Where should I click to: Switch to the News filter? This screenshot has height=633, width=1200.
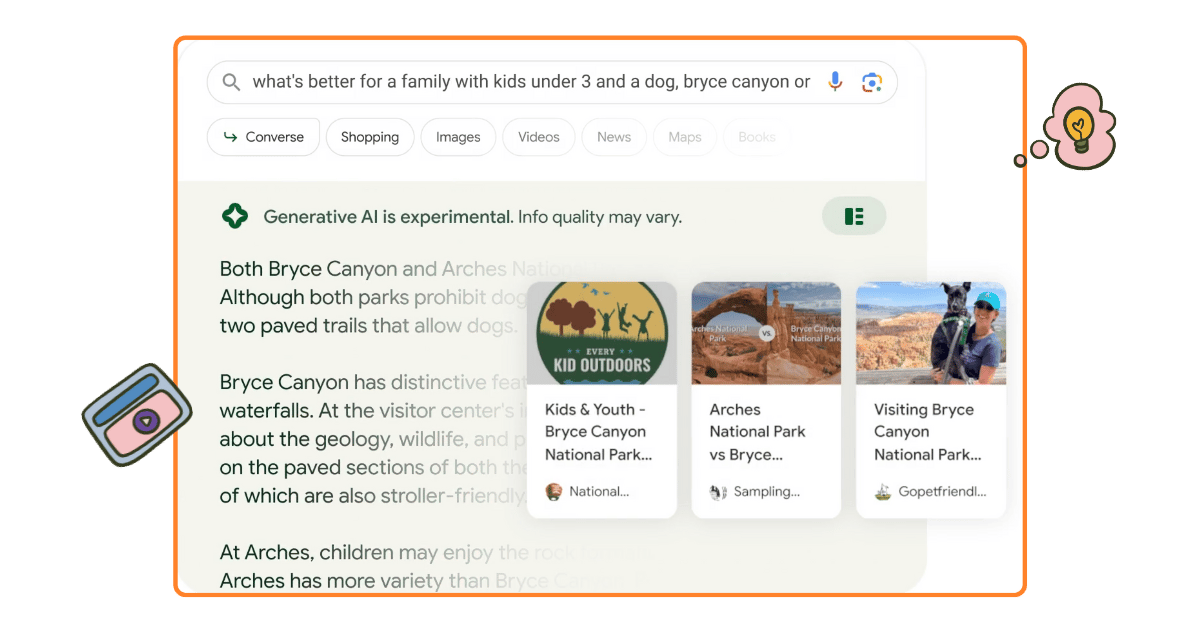614,137
